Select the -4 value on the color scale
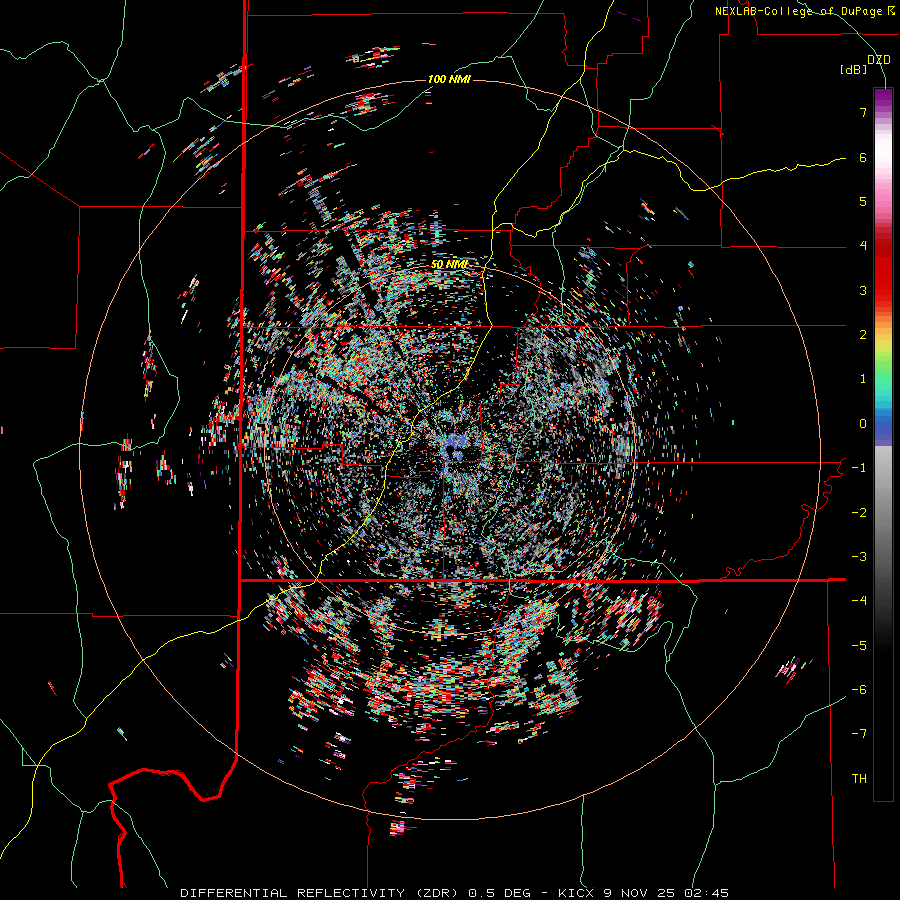The width and height of the screenshot is (900, 900). (x=859, y=601)
